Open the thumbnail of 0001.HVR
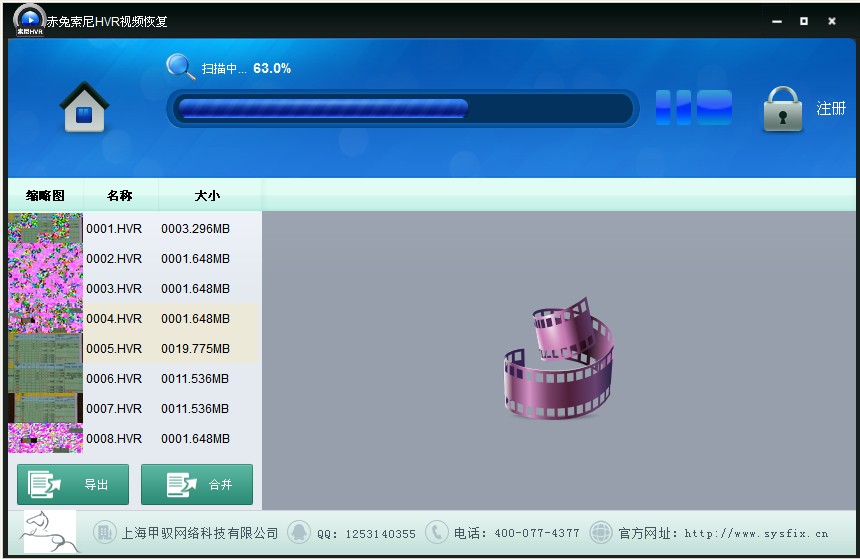Screen dimensions: 860x559 pos(46,228)
